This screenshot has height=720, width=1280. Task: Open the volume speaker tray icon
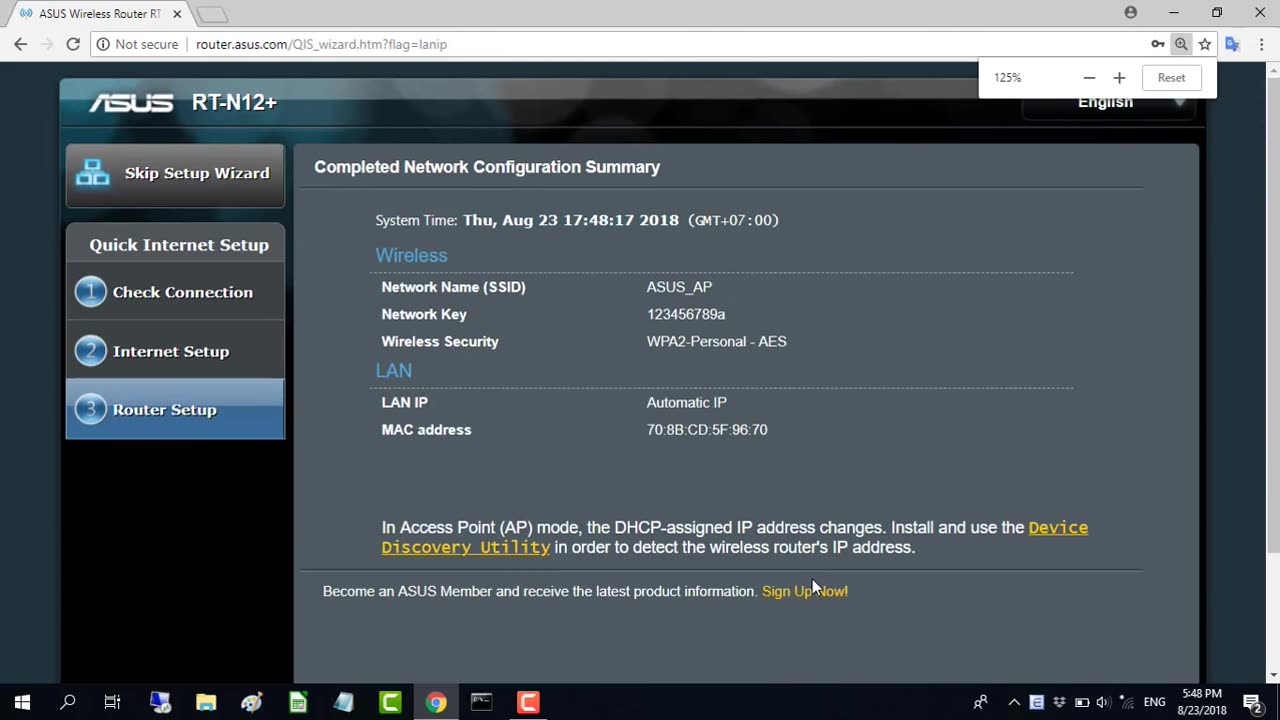click(x=1103, y=702)
